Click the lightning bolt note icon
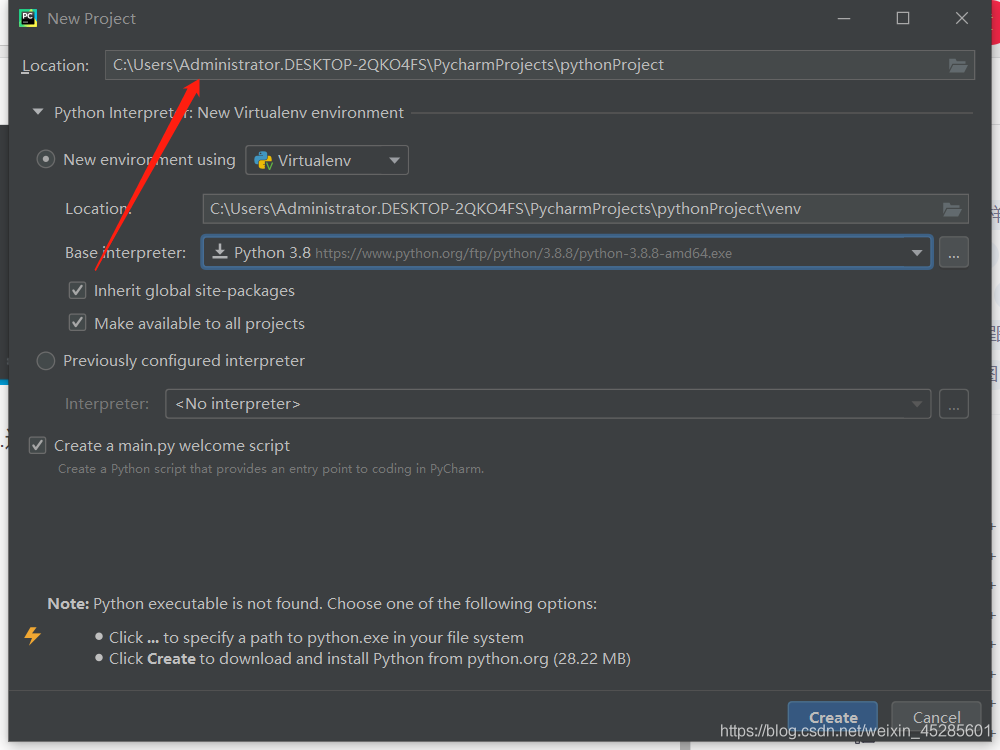 33,635
